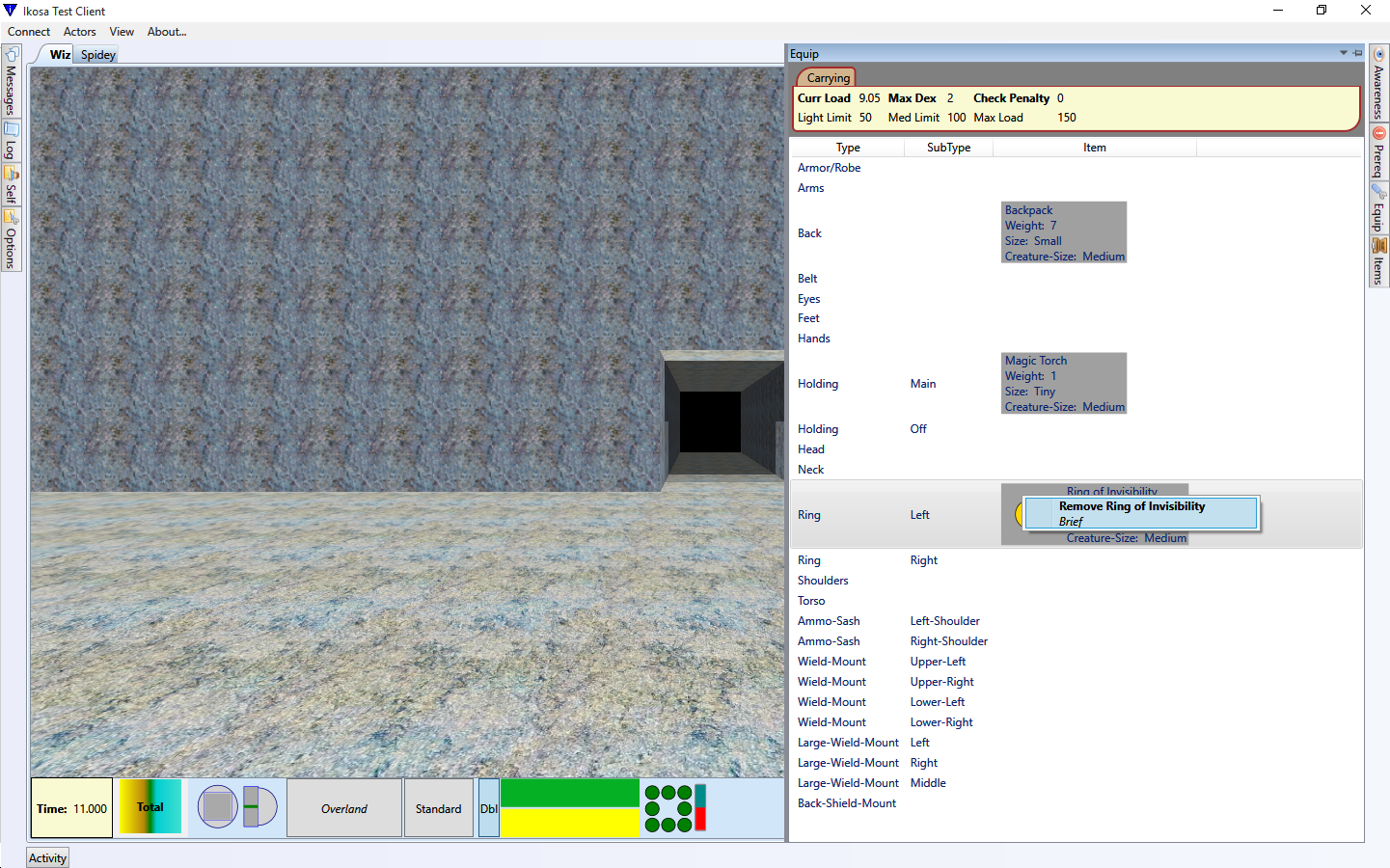This screenshot has height=868, width=1390.
Task: Open the Connect menu
Action: (29, 32)
